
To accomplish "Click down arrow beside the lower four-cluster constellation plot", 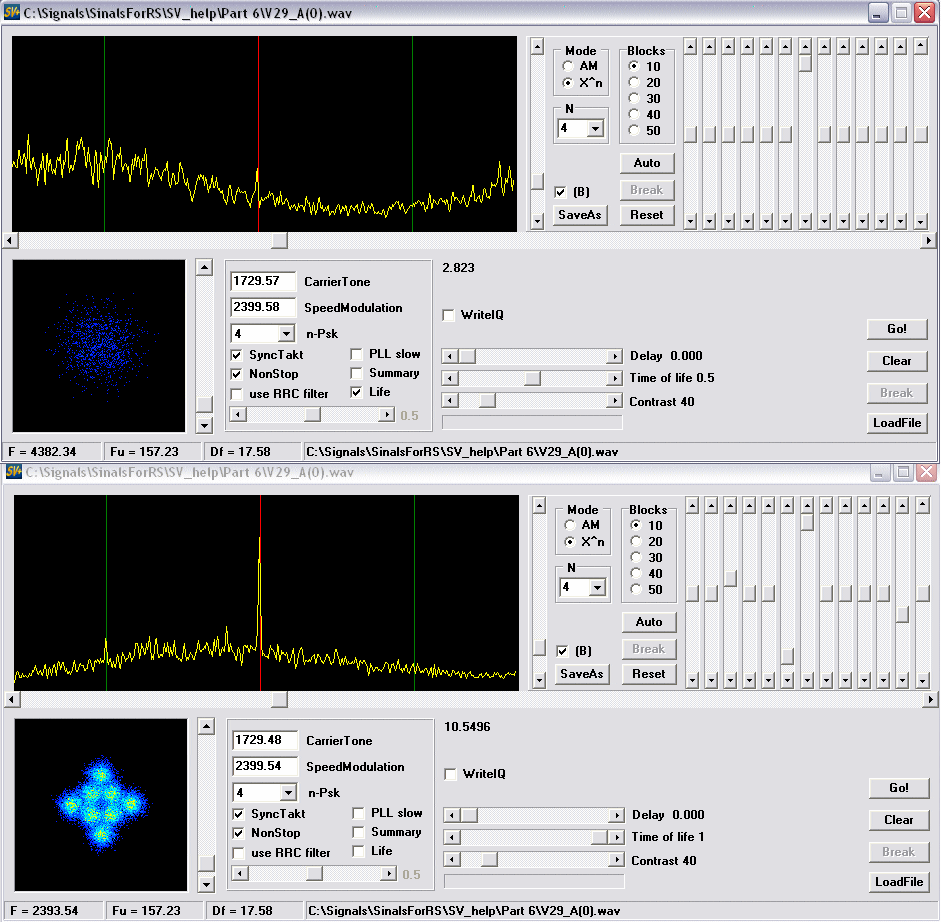I will pyautogui.click(x=206, y=884).
